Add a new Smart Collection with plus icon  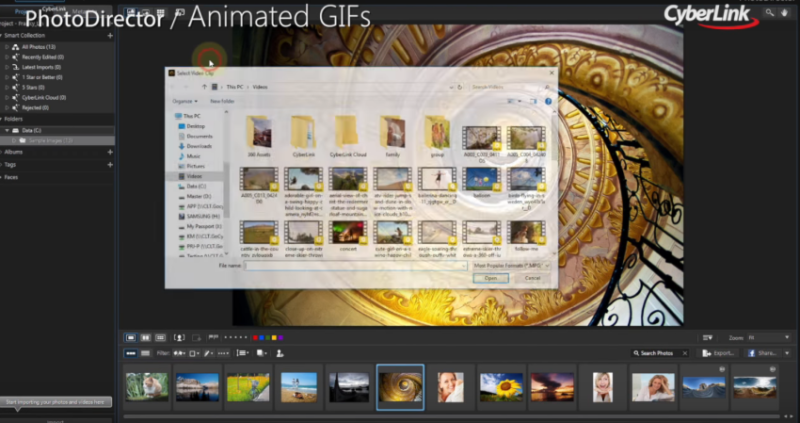(110, 36)
